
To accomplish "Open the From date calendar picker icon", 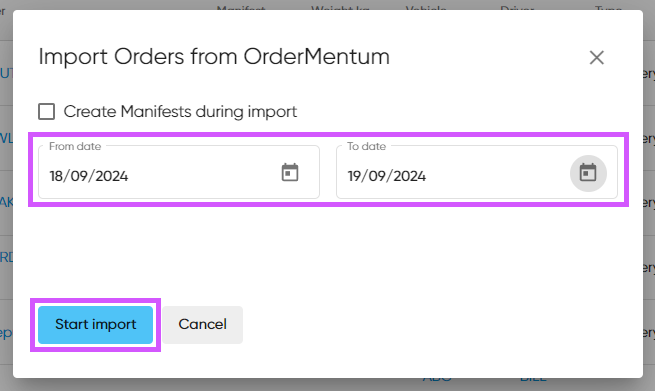I will pos(290,172).
